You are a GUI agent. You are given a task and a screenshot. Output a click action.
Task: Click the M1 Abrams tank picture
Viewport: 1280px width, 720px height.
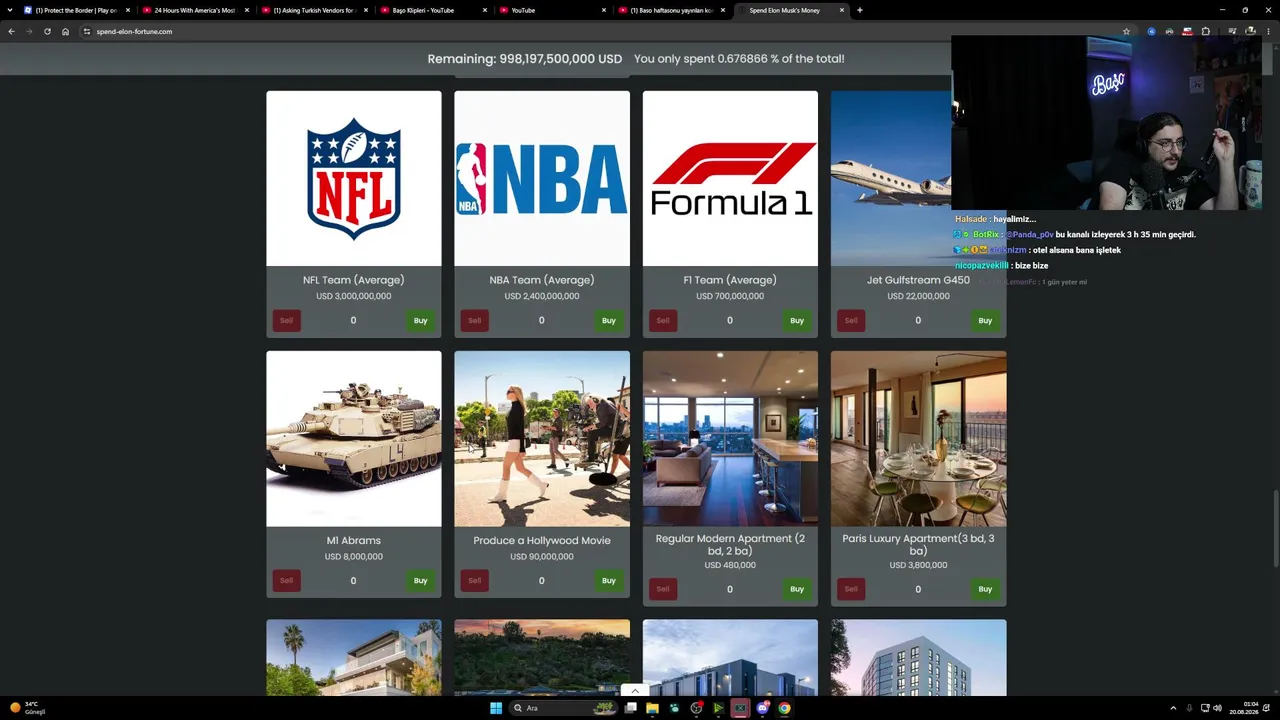354,439
